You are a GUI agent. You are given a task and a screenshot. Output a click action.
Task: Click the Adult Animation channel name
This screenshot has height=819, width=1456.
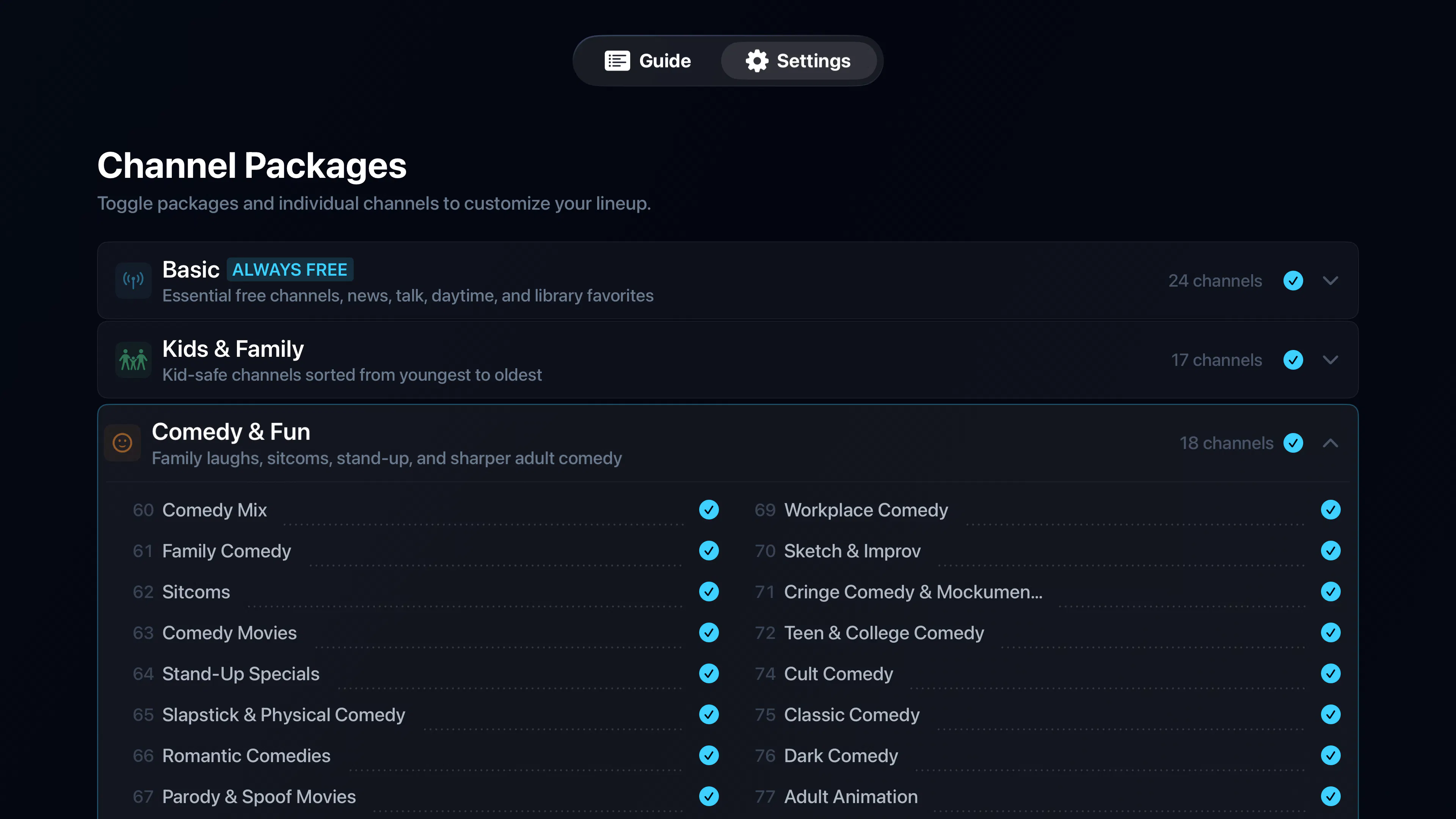[850, 796]
